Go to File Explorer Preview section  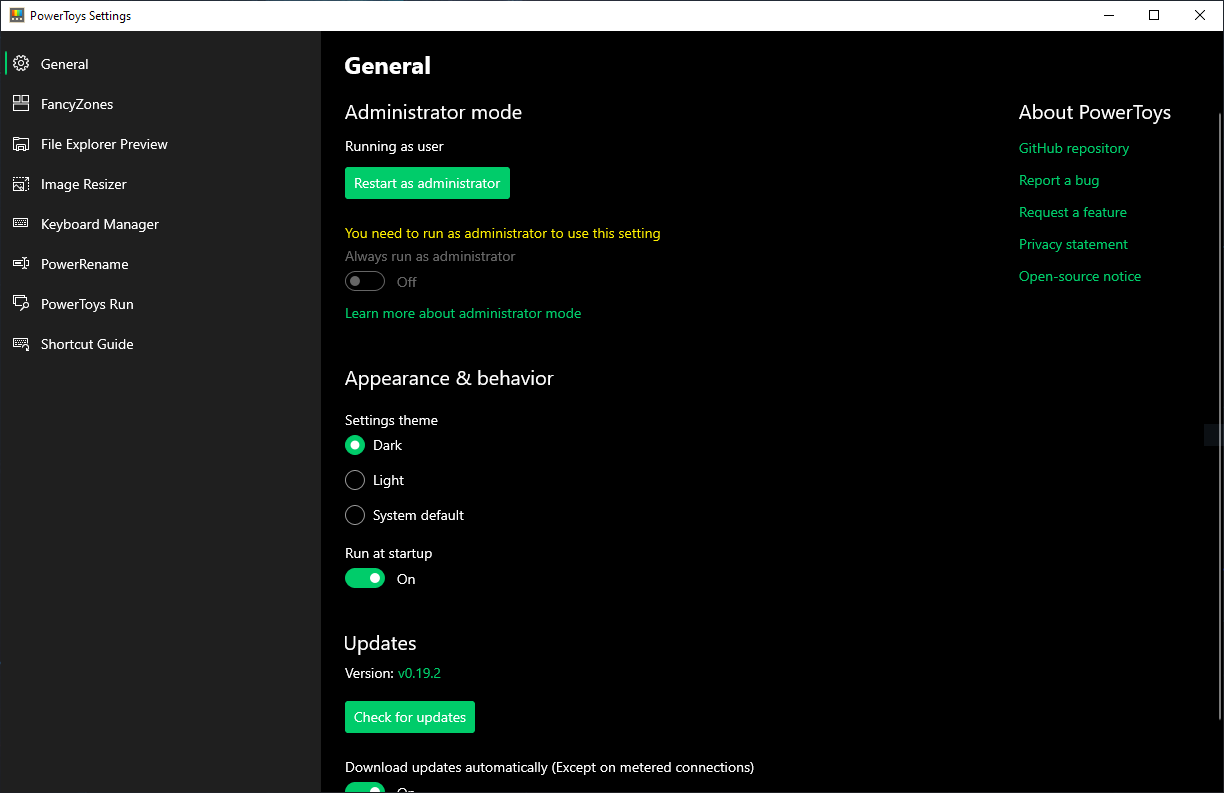tap(160, 144)
